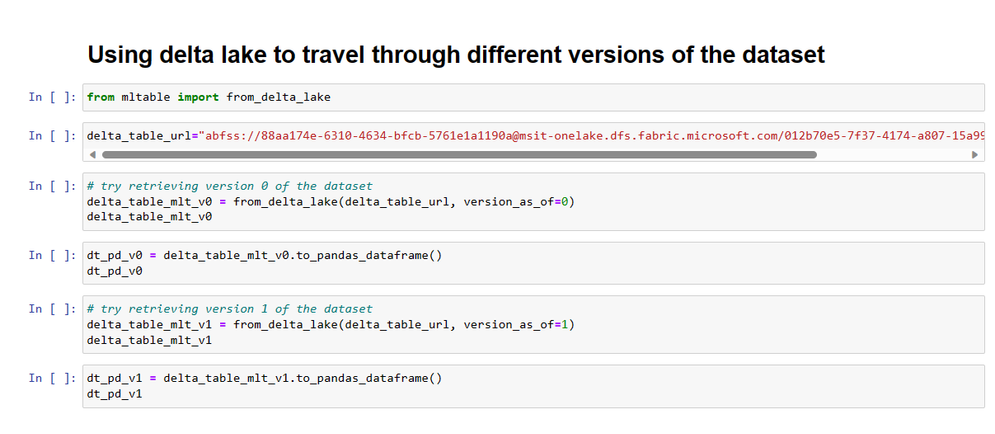
Task: Select the version 0 retrieval code cell
Action: [533, 202]
